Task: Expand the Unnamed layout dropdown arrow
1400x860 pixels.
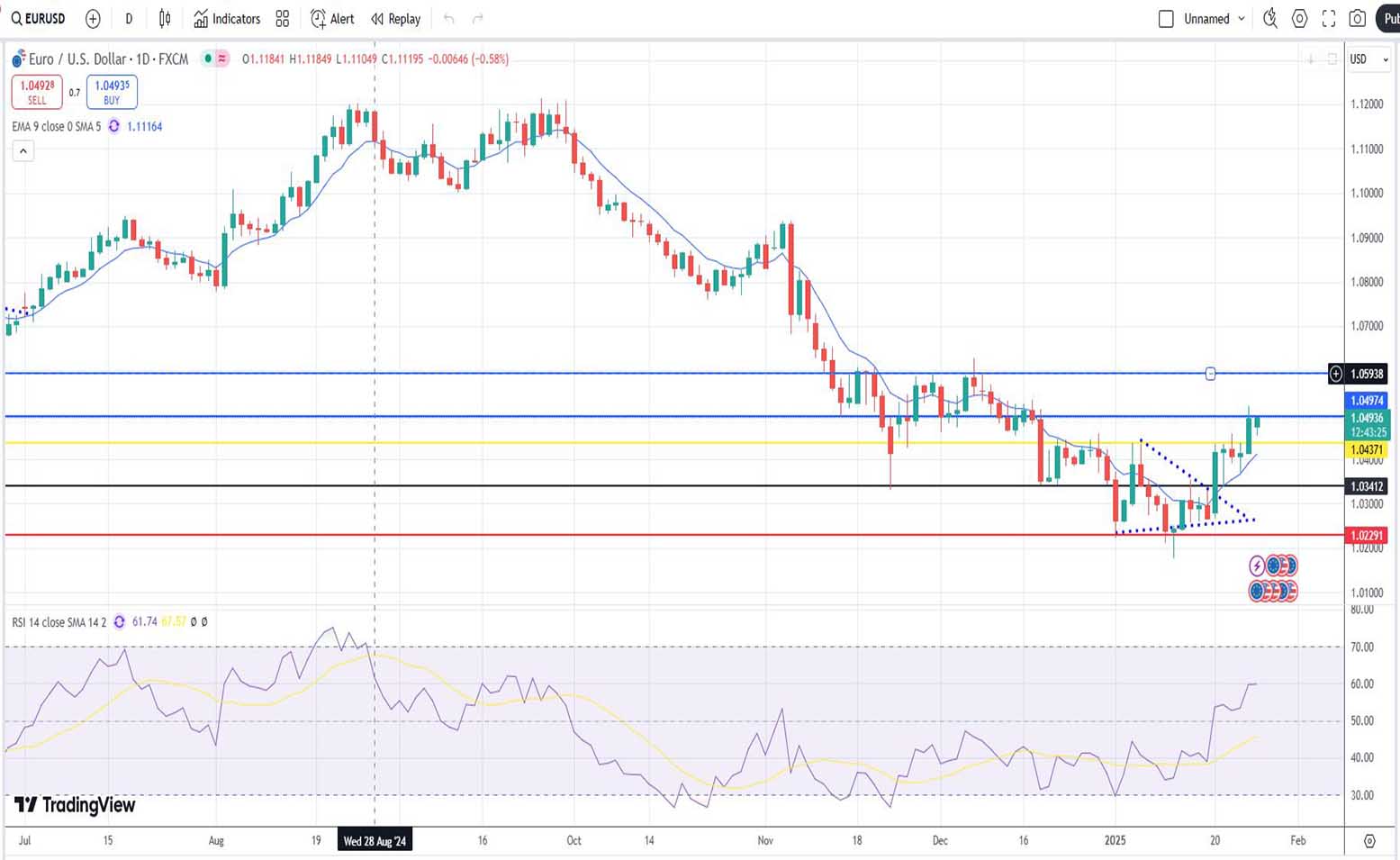Action: pyautogui.click(x=1242, y=18)
